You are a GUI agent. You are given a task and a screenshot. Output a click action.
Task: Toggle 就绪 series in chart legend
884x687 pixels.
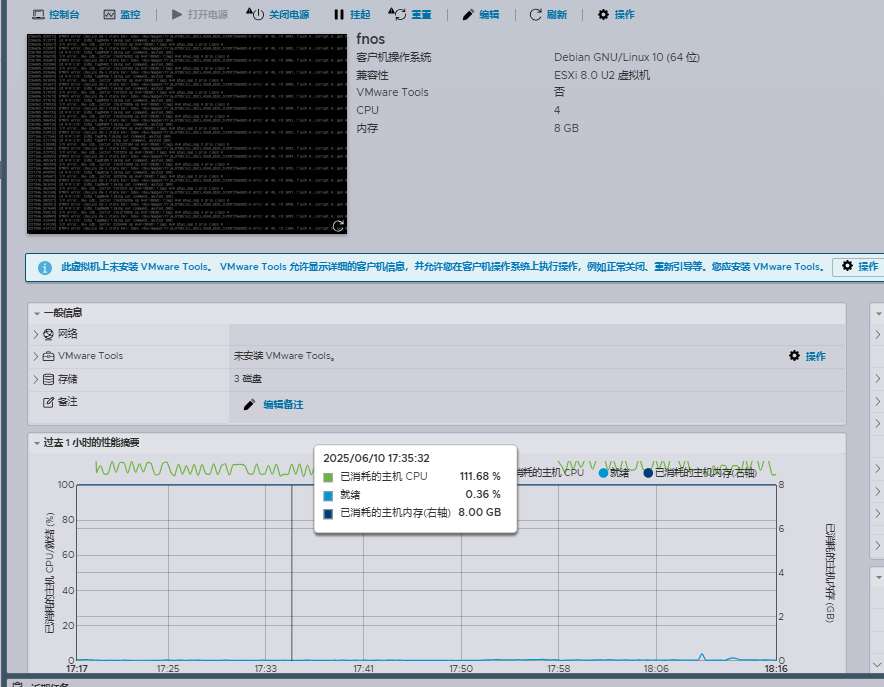tap(603, 472)
